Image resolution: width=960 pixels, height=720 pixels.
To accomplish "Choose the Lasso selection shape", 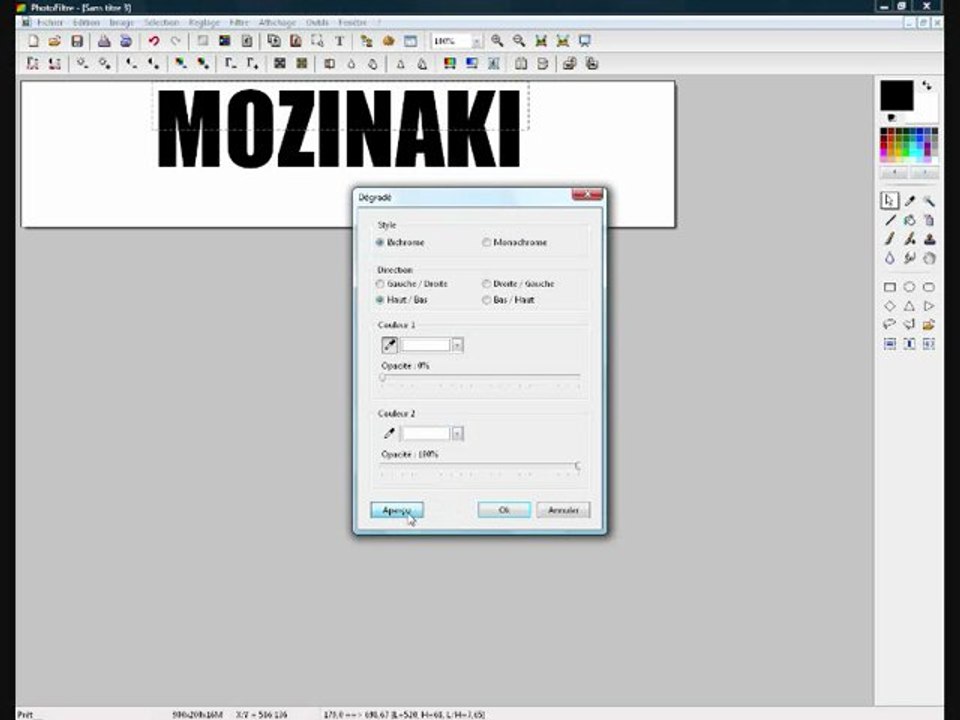I will coord(890,324).
